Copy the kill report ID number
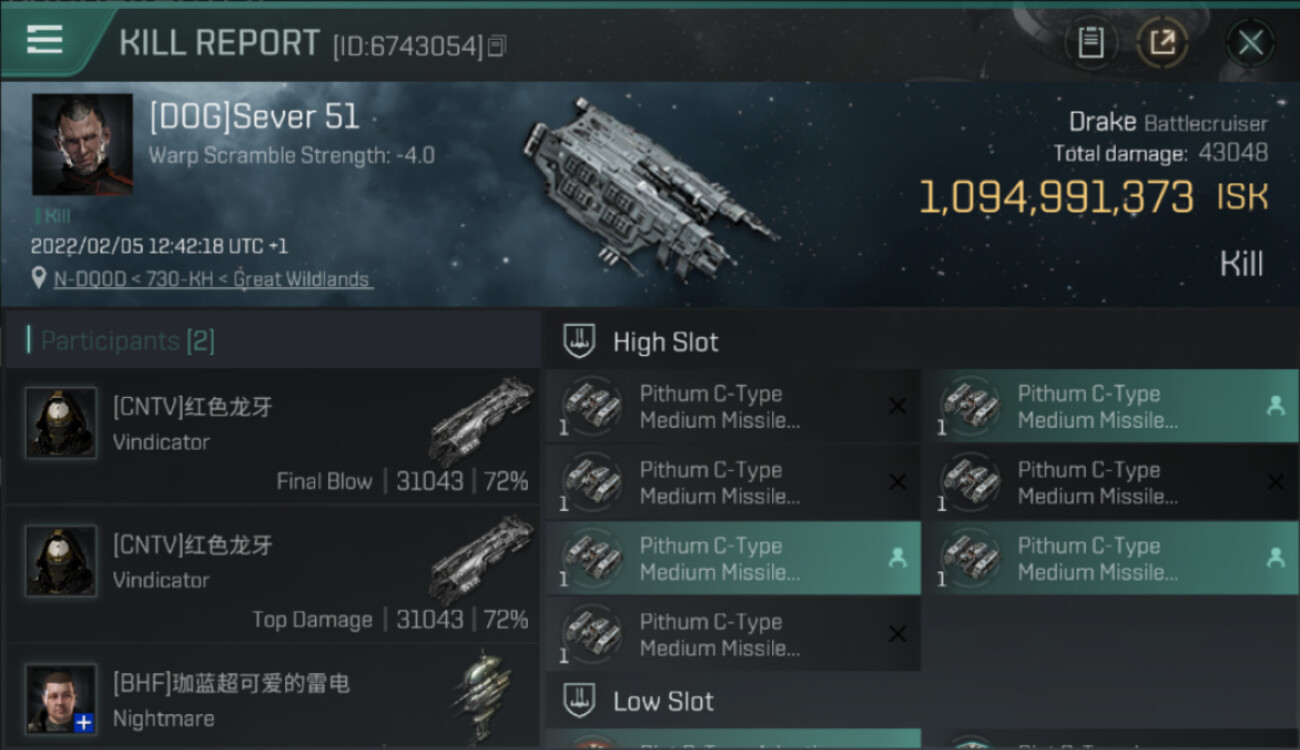Viewport: 1300px width, 750px height. (497, 45)
